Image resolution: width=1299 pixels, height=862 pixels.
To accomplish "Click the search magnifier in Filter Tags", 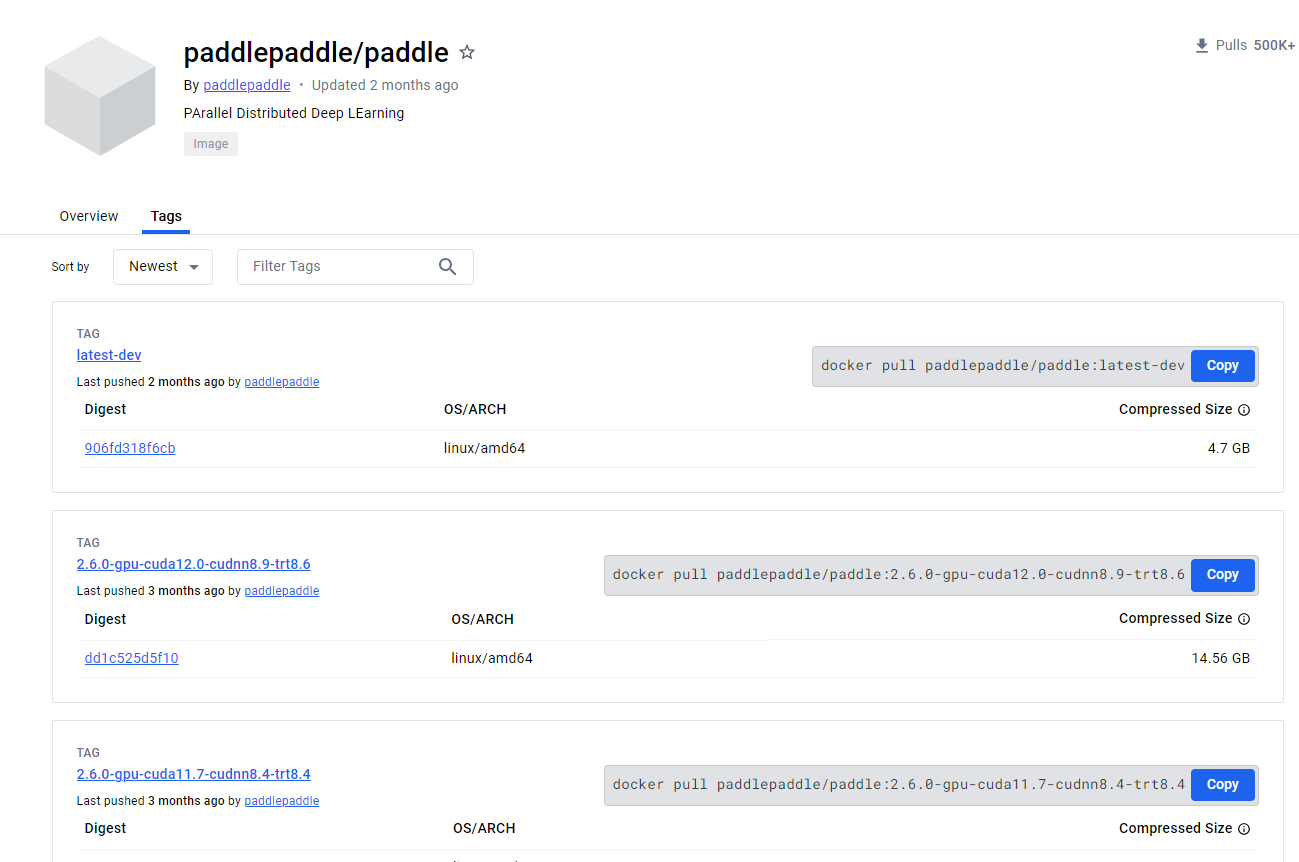I will click(447, 266).
